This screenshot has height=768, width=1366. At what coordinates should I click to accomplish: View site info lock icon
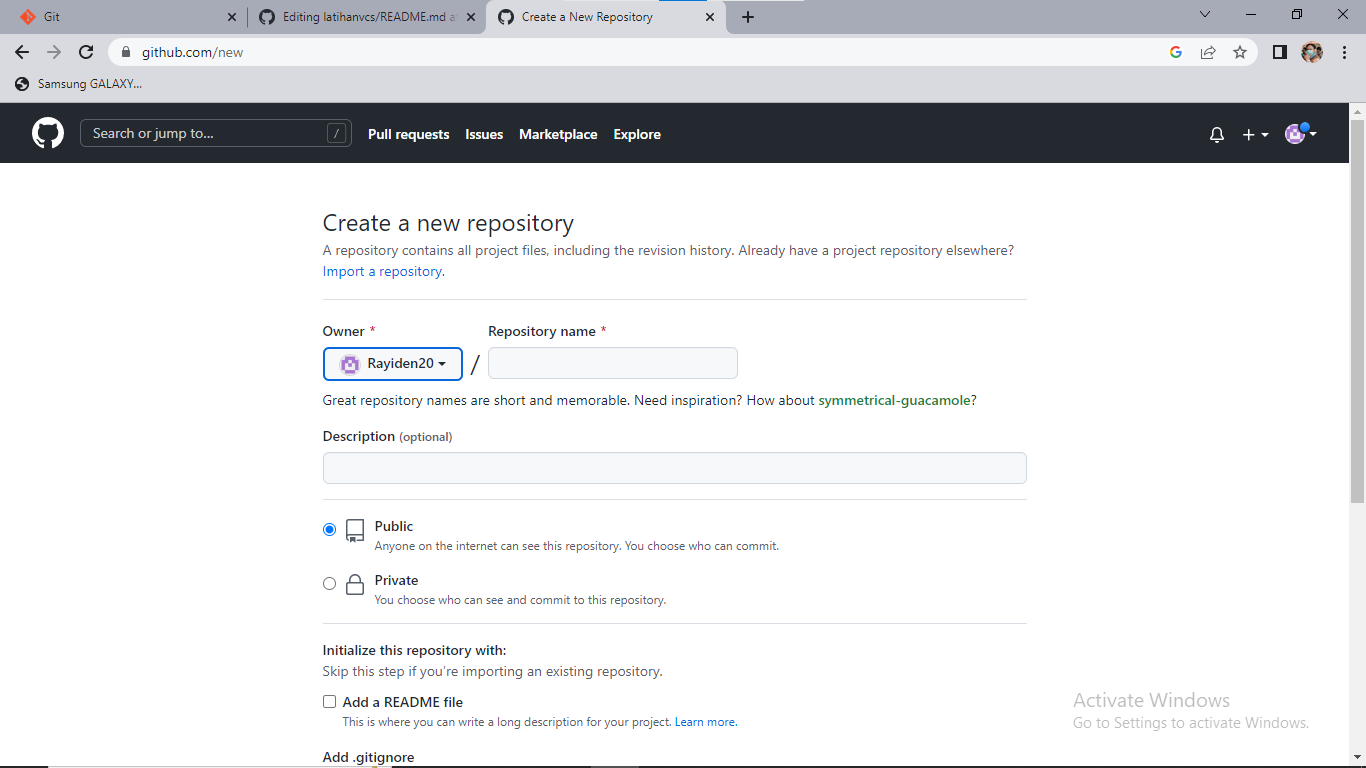point(126,52)
